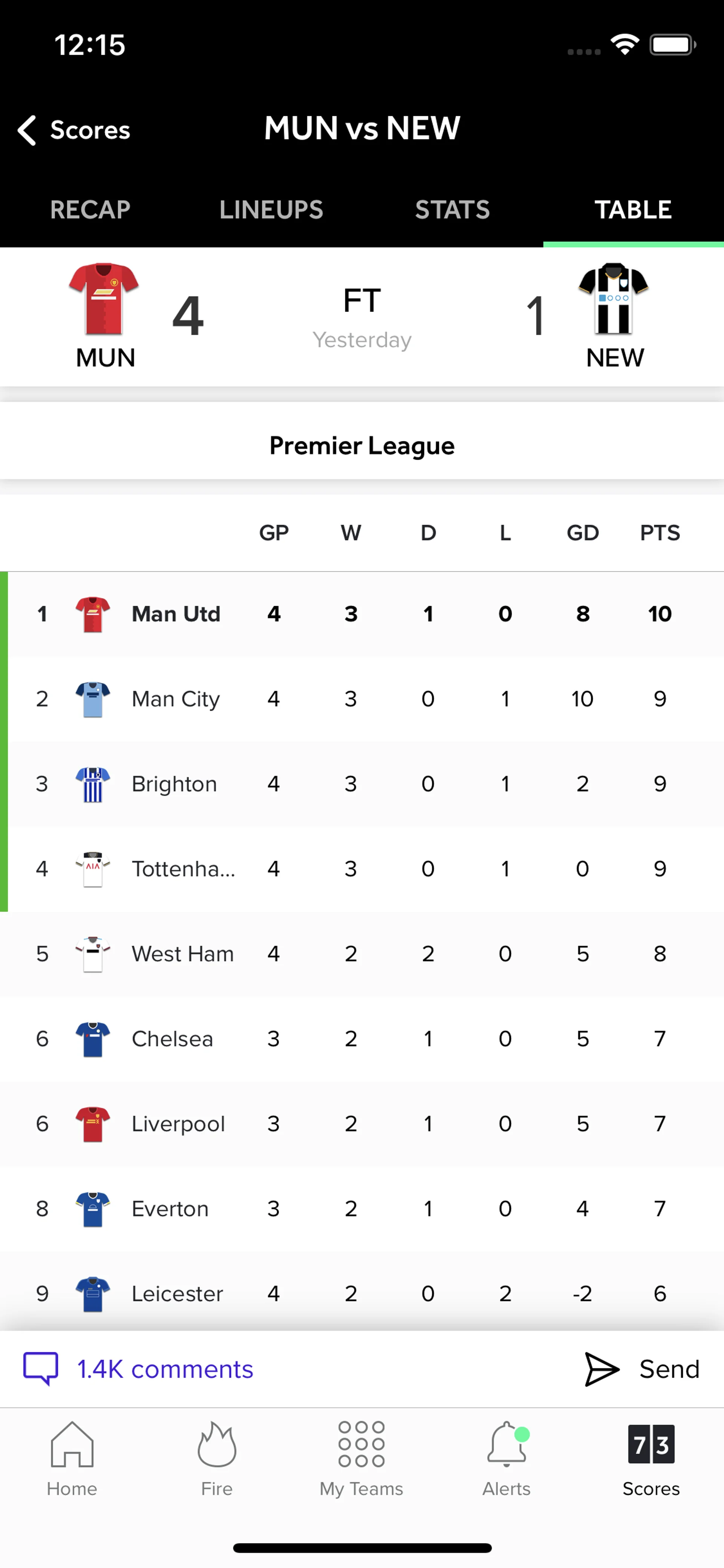Go back using the Scores chevron

coord(28,130)
